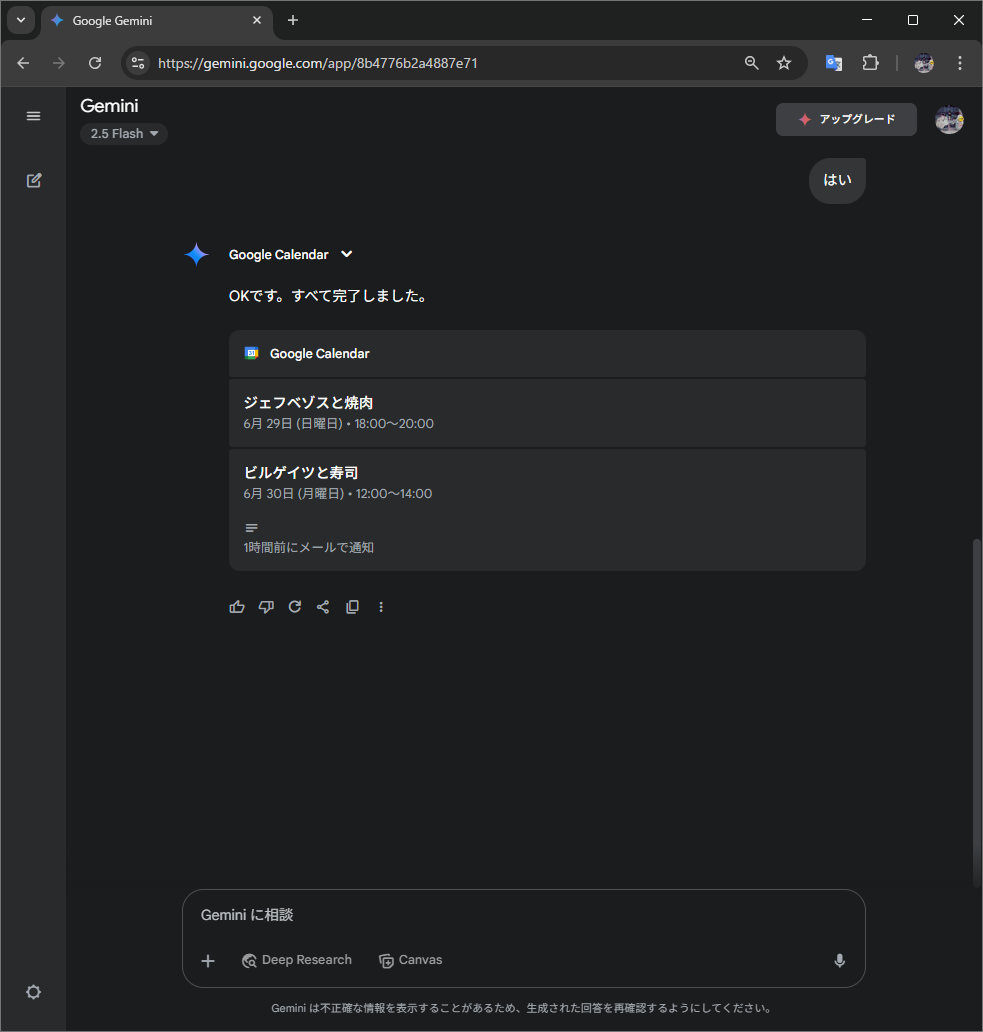
Task: Focus the Gemini に相談 prompt field
Action: click(x=523, y=915)
